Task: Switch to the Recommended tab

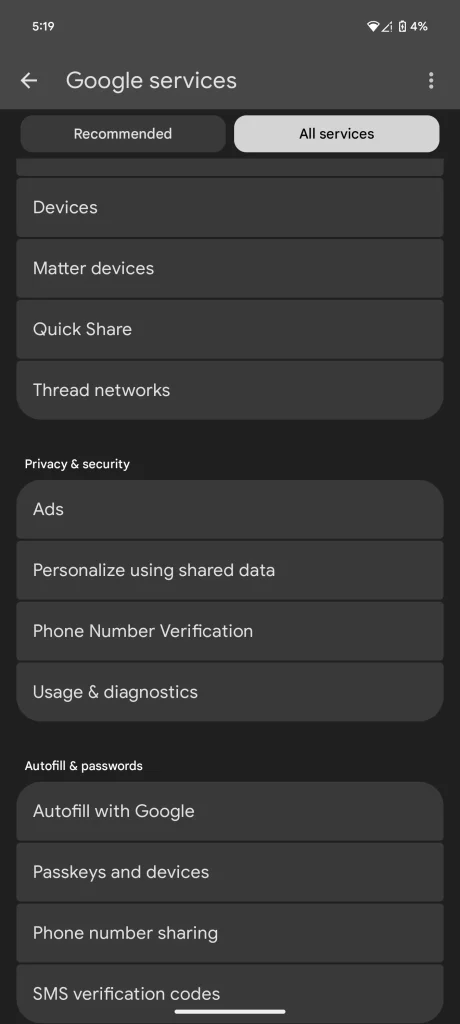Action: coord(123,134)
